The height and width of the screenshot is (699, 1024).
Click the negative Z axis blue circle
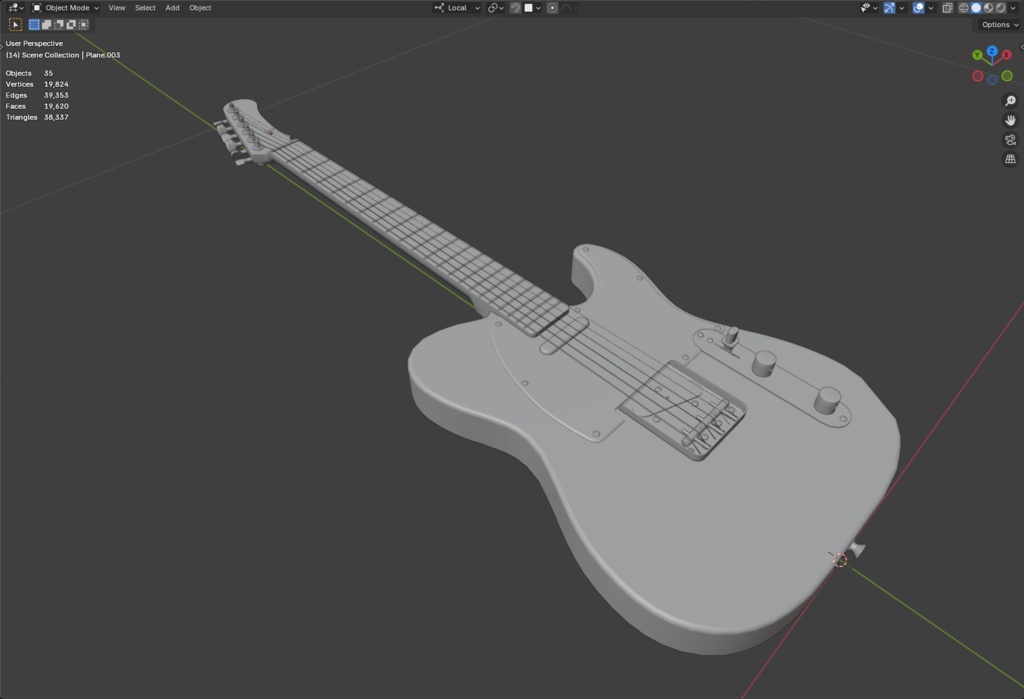(x=992, y=80)
